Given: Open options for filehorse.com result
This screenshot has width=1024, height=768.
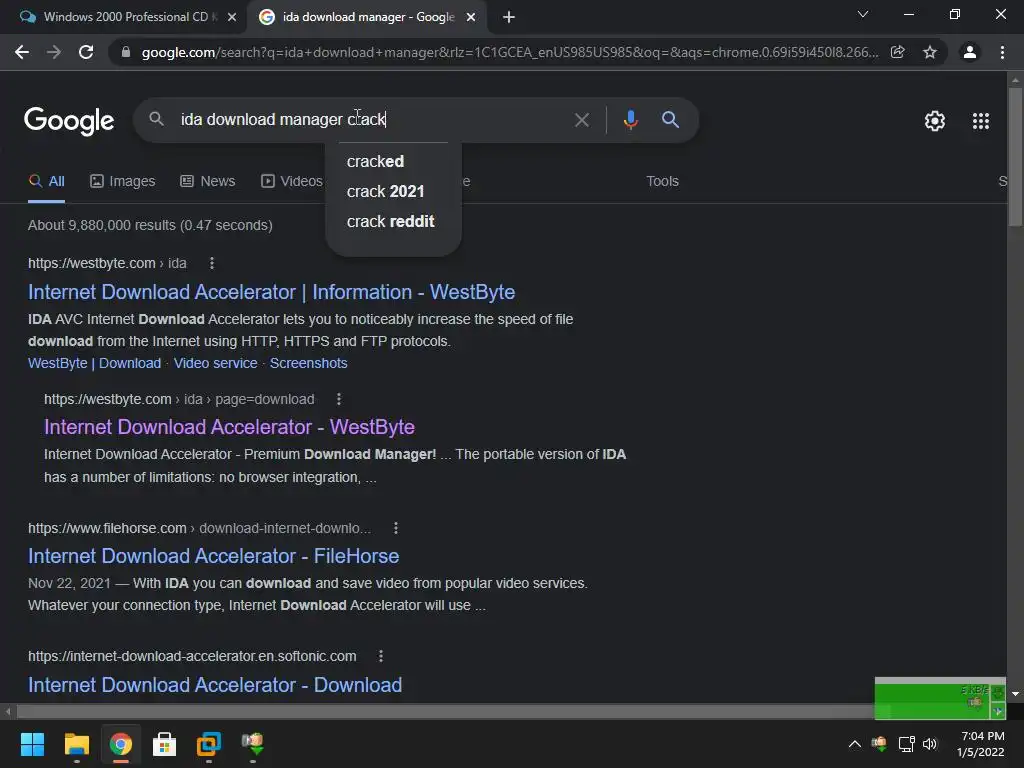Looking at the screenshot, I should pos(396,528).
